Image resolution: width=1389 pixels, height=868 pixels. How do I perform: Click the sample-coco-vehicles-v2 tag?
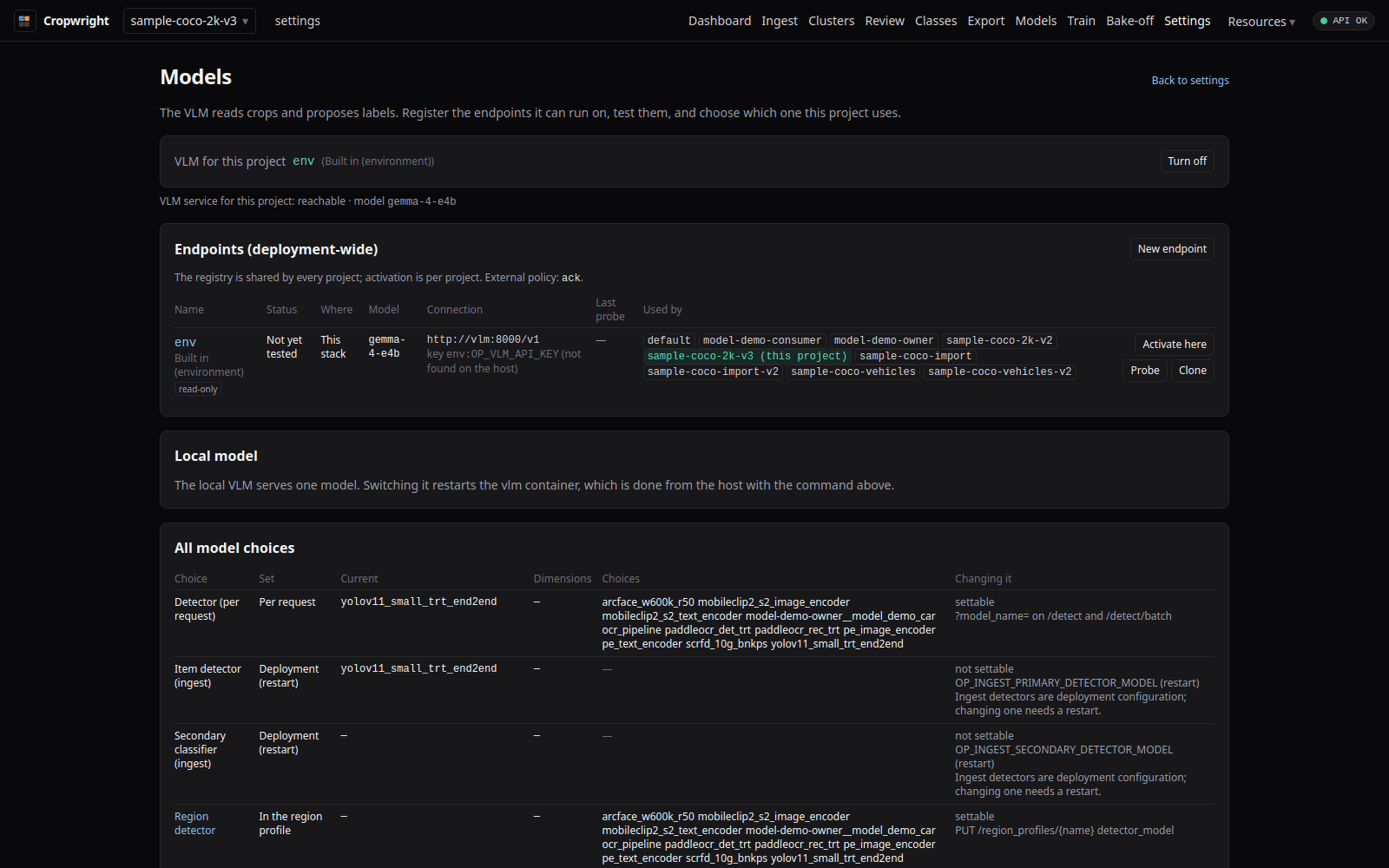pos(999,372)
